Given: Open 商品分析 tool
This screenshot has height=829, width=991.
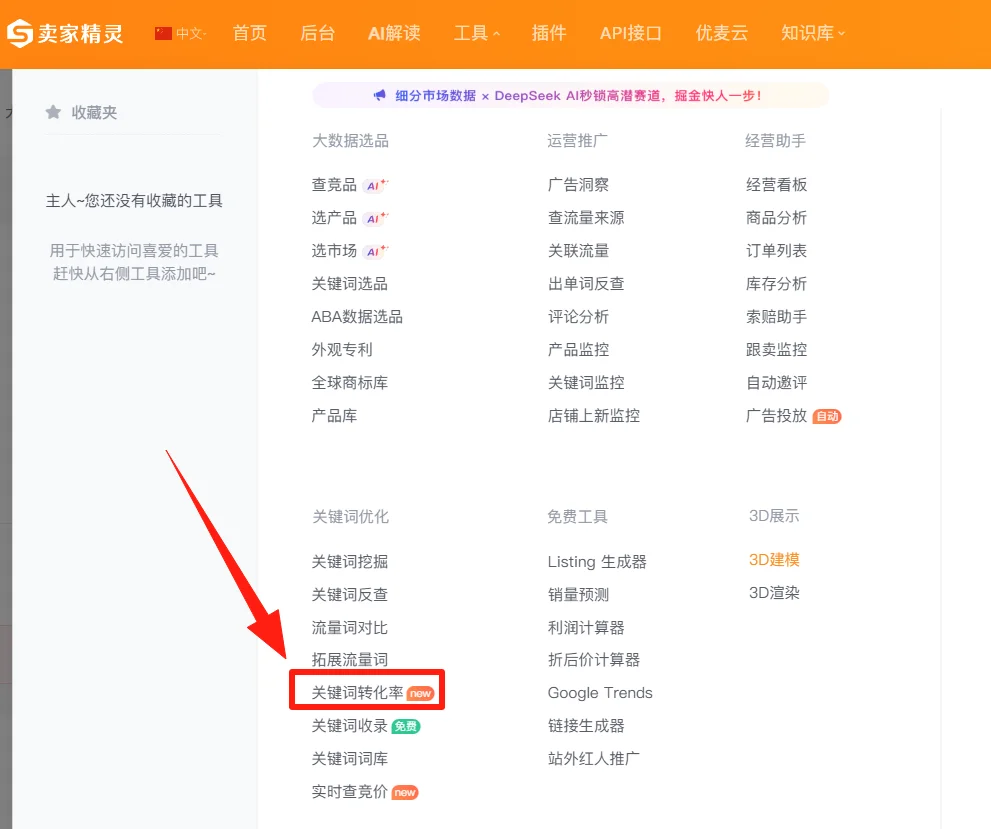Looking at the screenshot, I should [x=777, y=217].
